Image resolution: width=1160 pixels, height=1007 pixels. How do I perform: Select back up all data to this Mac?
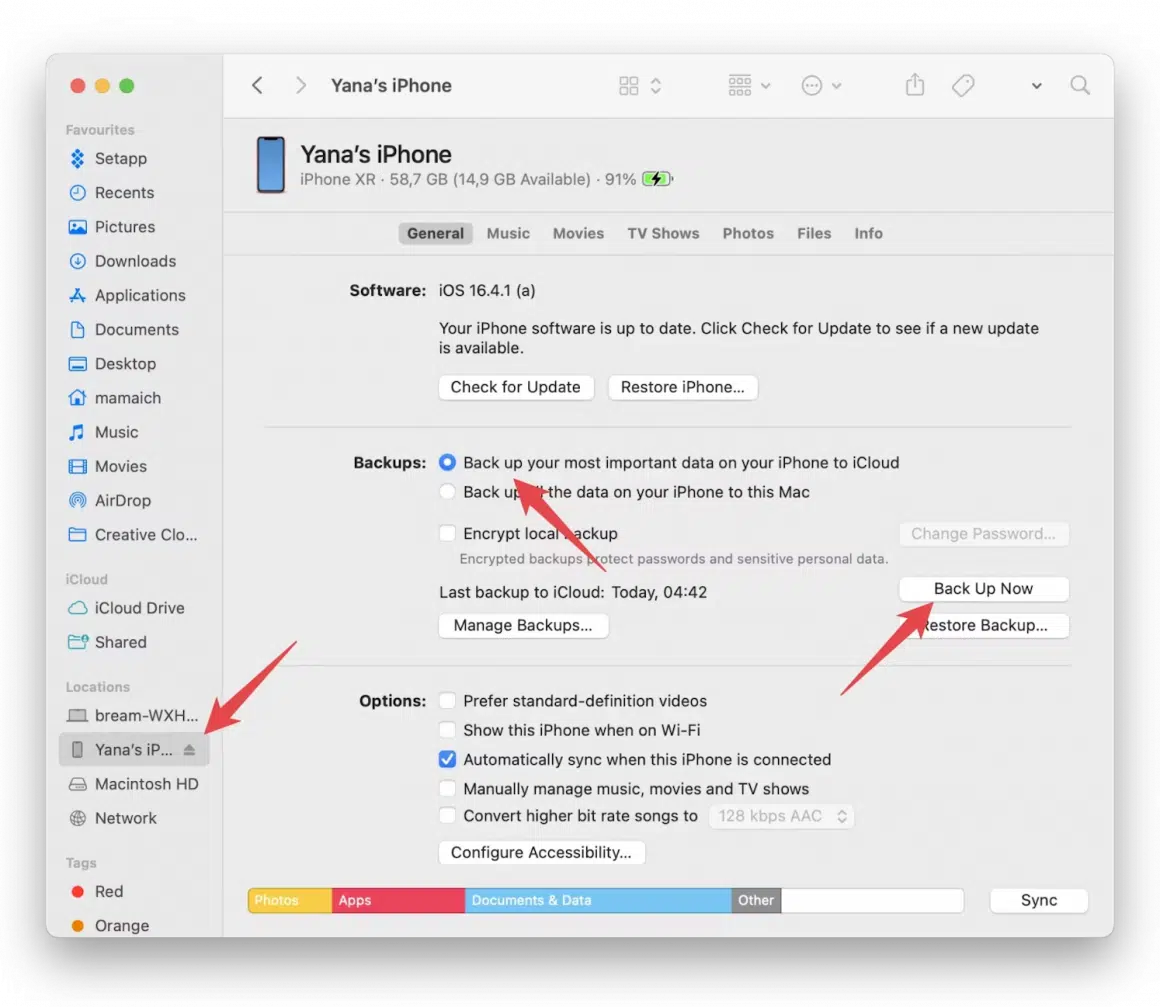pos(448,492)
